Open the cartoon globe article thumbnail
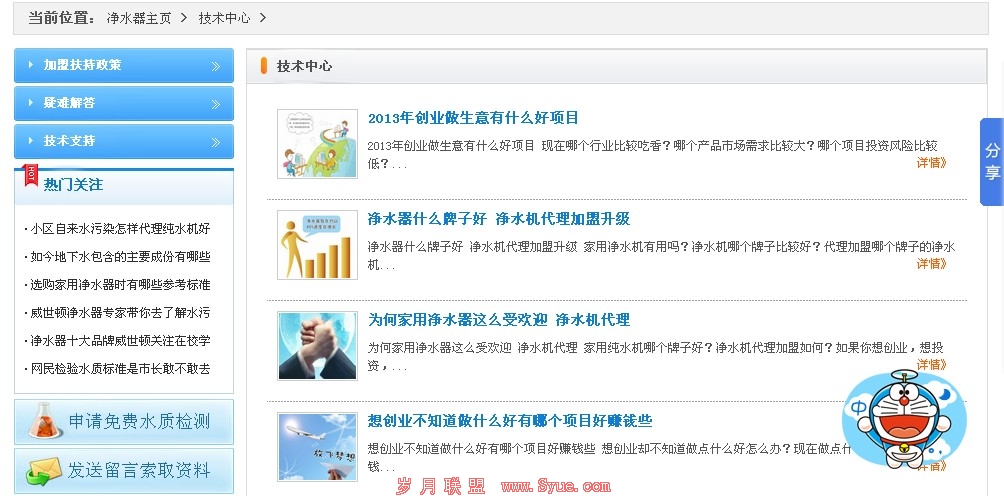The image size is (1004, 496). (318, 144)
